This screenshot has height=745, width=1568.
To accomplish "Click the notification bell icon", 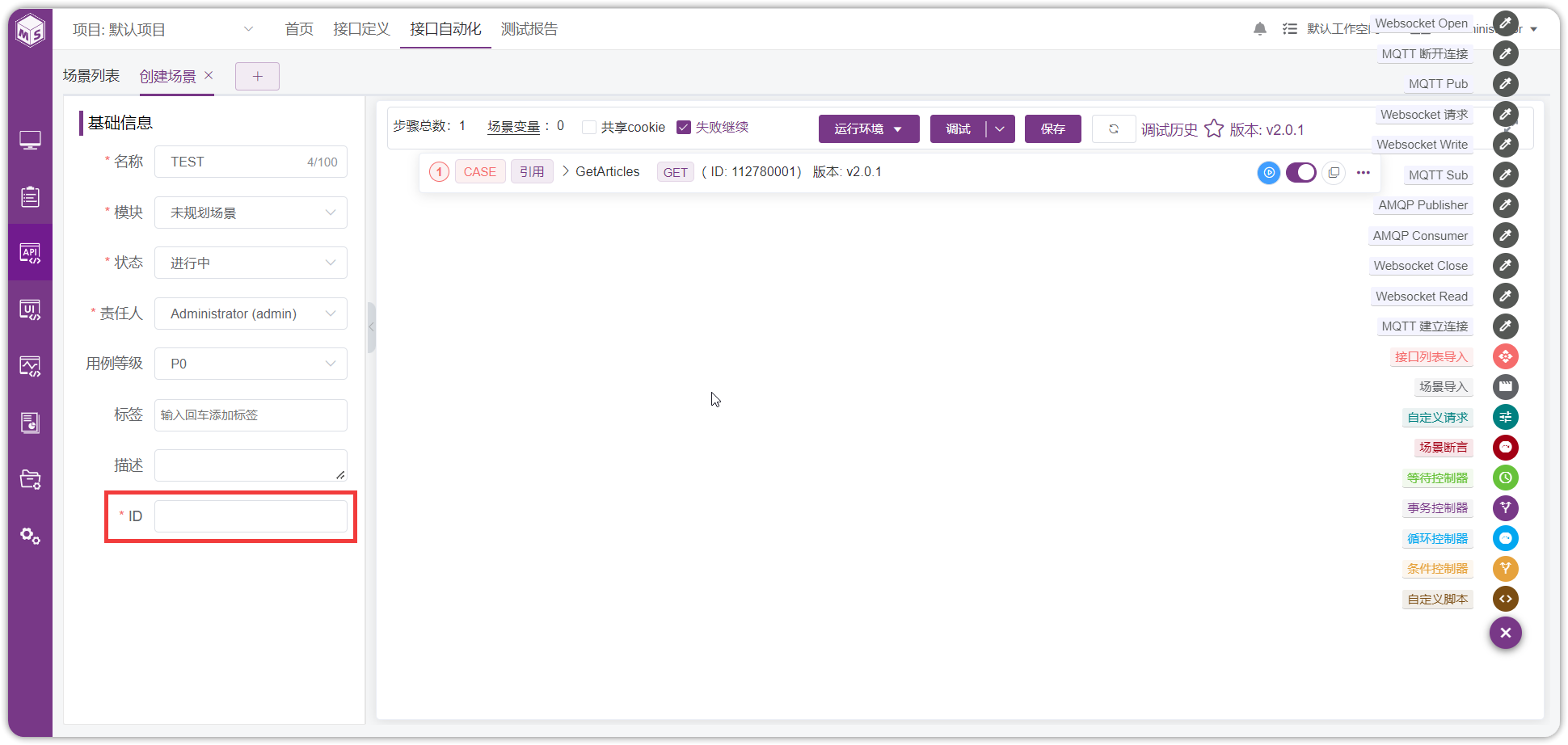I will coord(1259,29).
